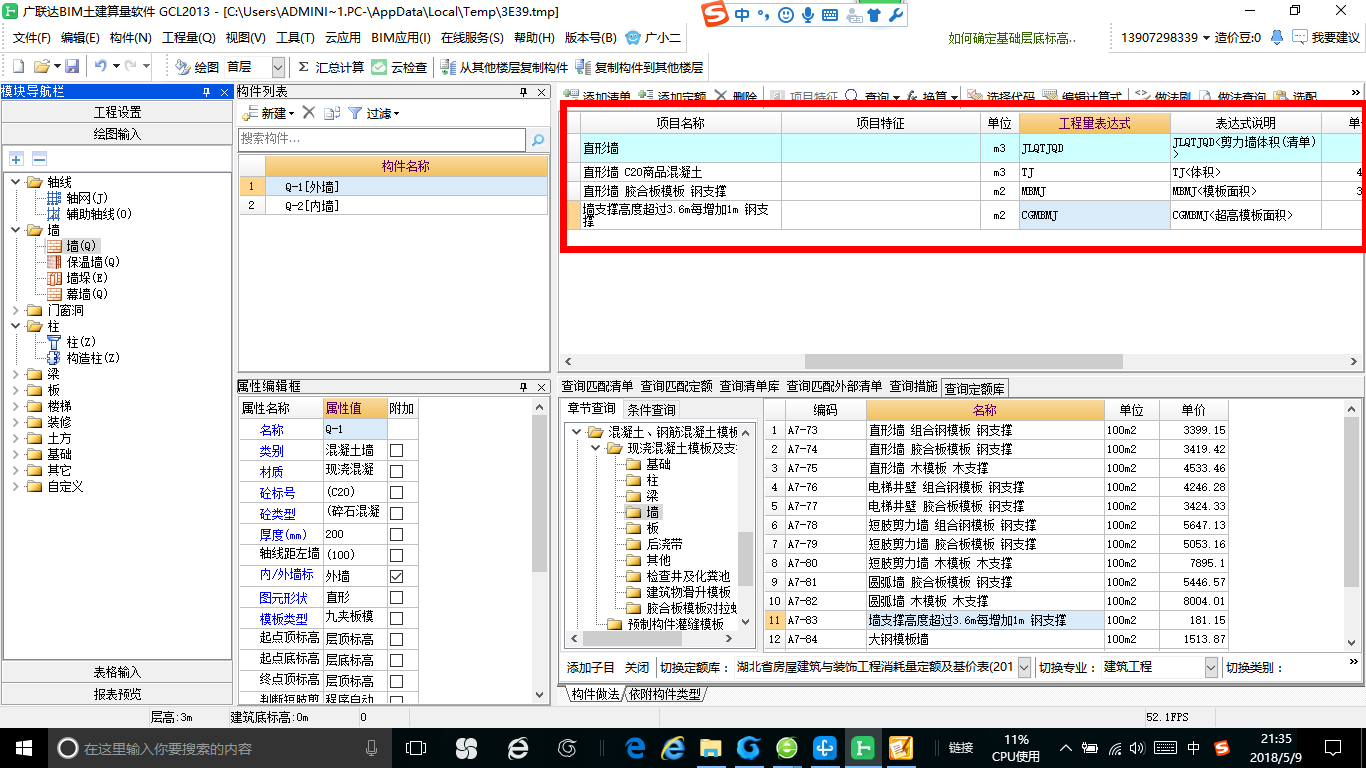Toggle 附加 checkbox for 图元形状 row
Image resolution: width=1366 pixels, height=768 pixels.
[x=397, y=598]
